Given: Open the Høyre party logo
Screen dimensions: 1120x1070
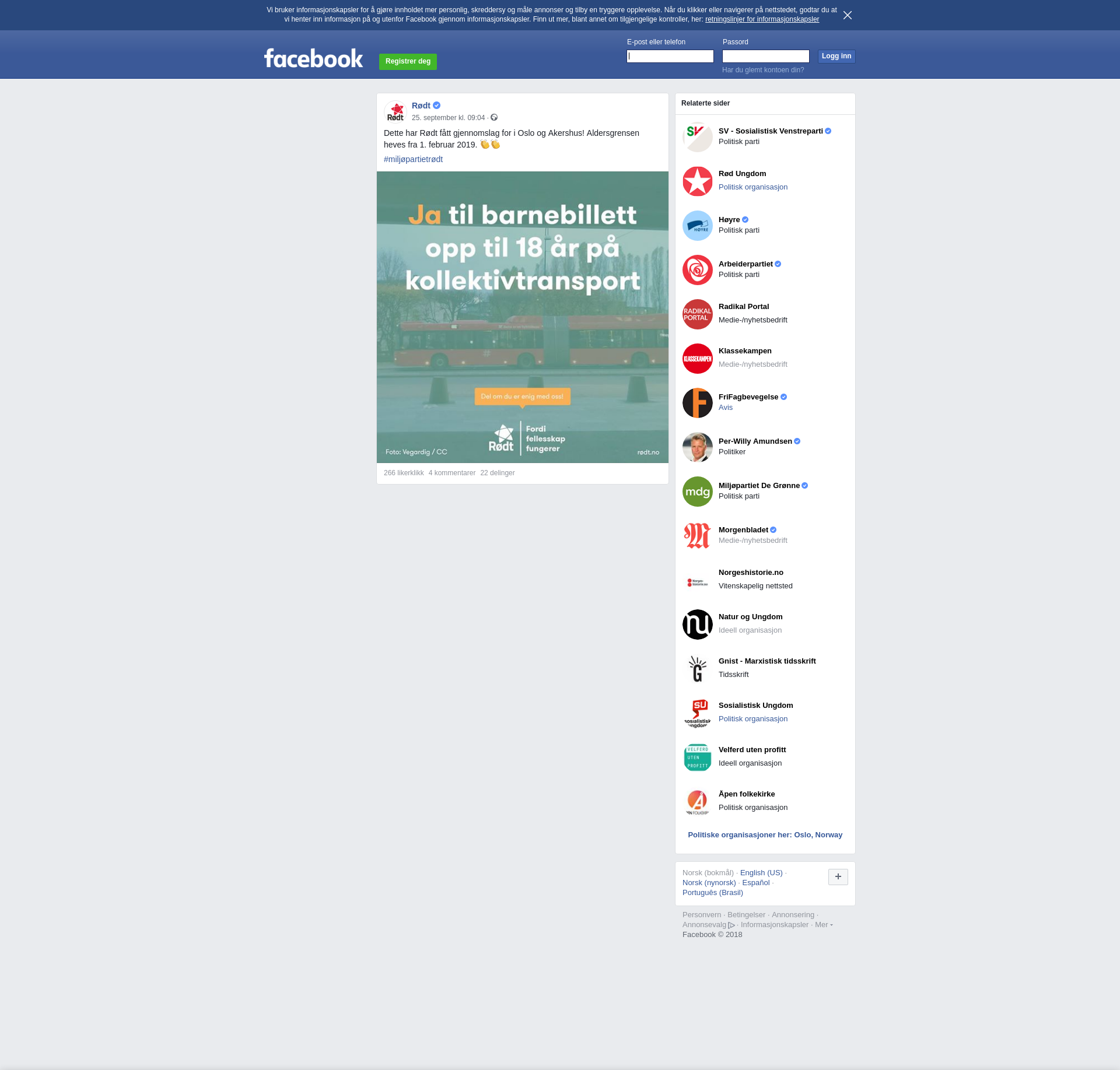Looking at the screenshot, I should click(x=698, y=226).
